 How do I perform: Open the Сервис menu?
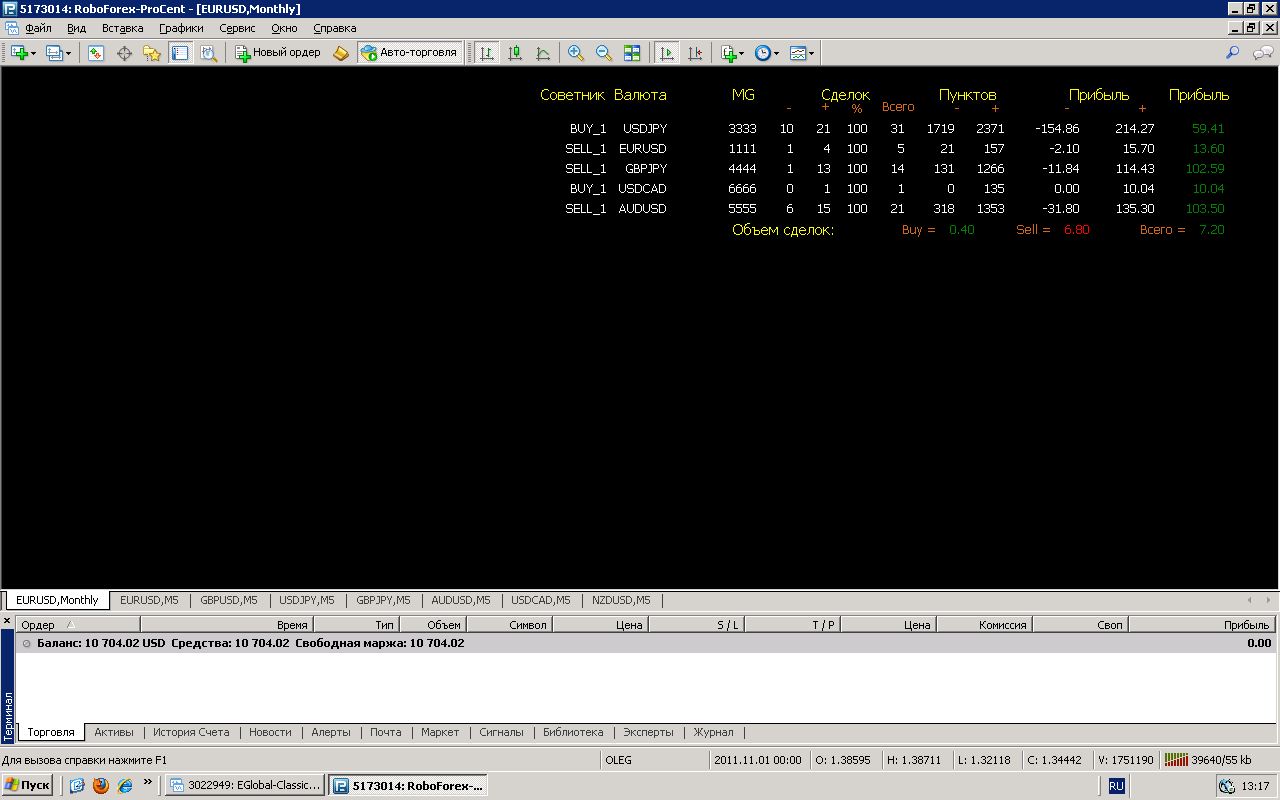coord(238,28)
